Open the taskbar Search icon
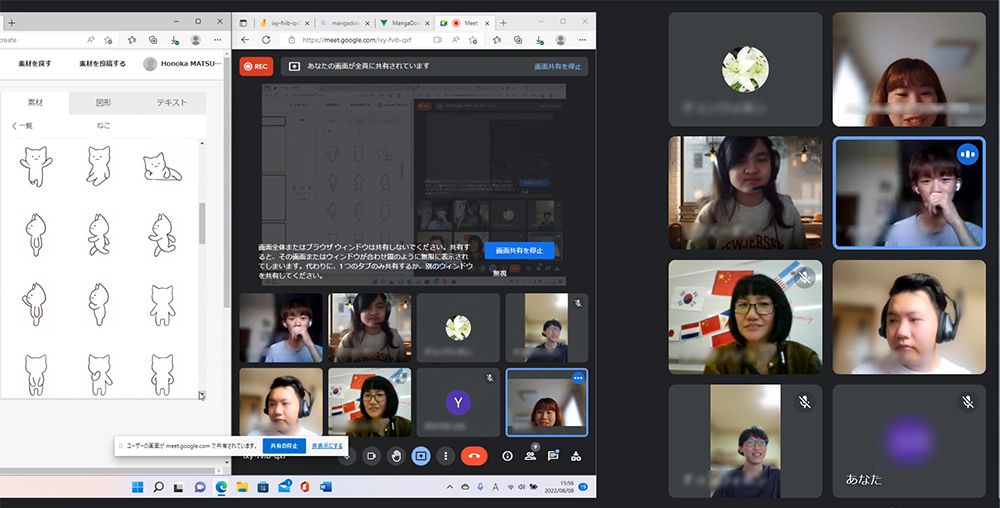The height and width of the screenshot is (508, 1000). point(158,487)
